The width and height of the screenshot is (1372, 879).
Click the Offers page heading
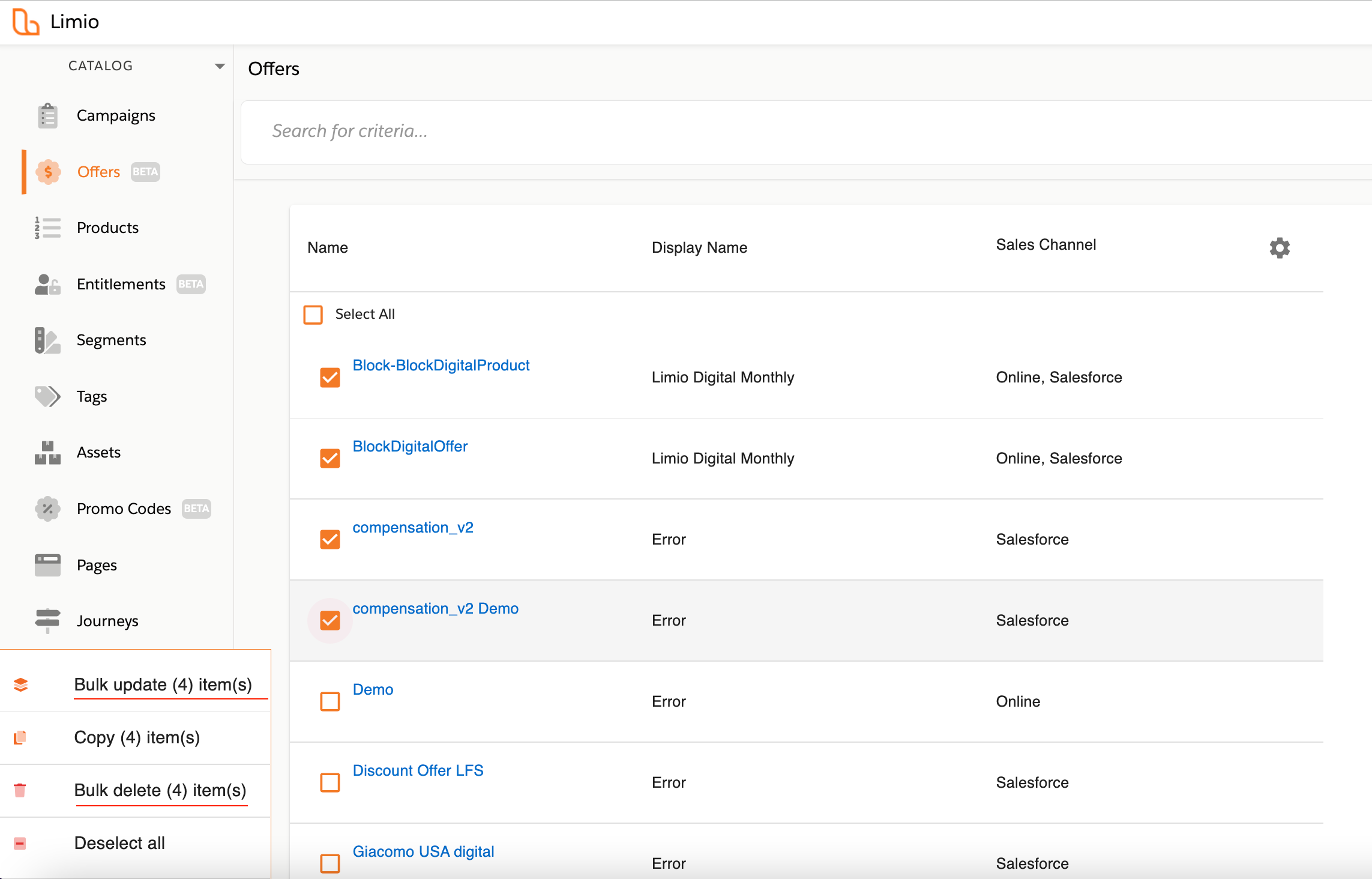274,69
